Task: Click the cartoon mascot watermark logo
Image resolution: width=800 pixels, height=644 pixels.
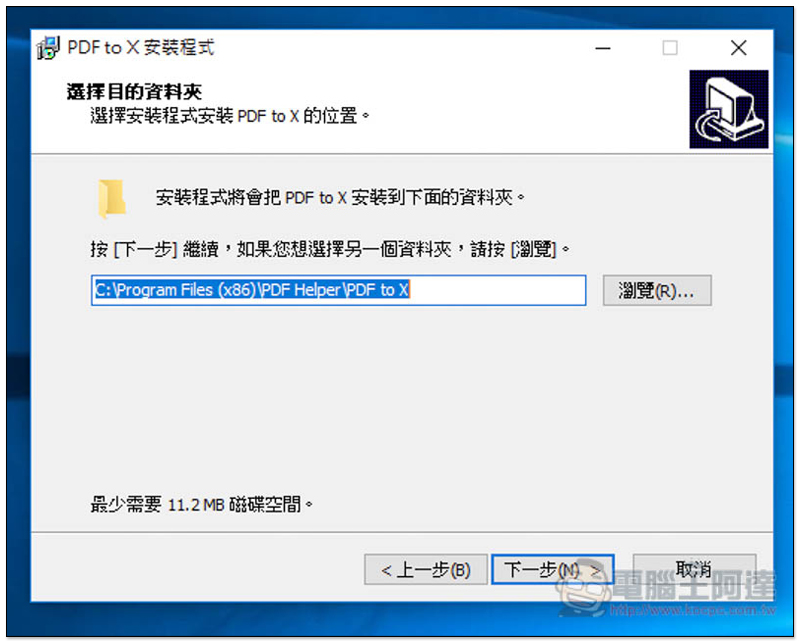Action: pos(584,591)
